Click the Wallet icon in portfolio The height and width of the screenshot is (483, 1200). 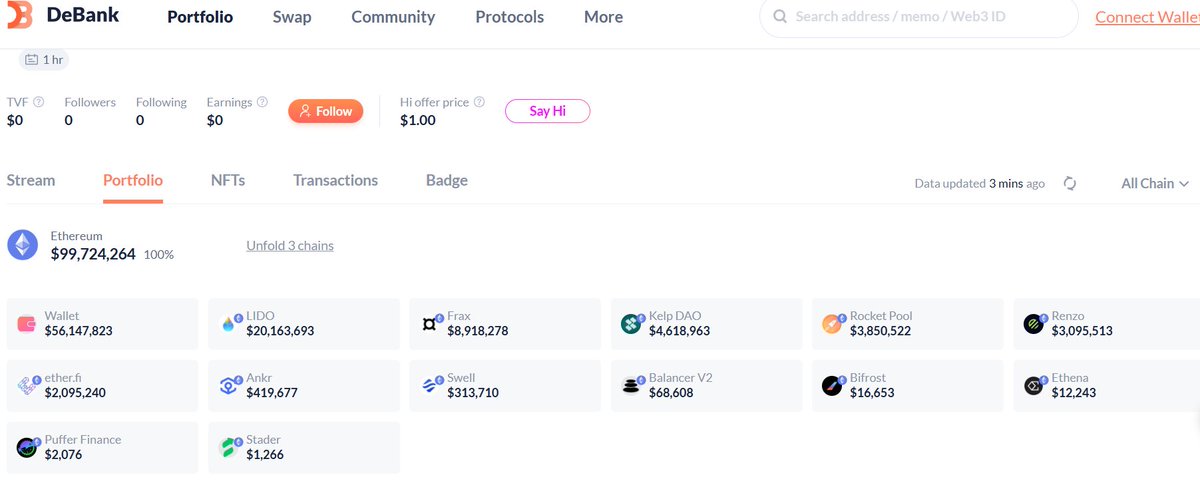coord(27,324)
